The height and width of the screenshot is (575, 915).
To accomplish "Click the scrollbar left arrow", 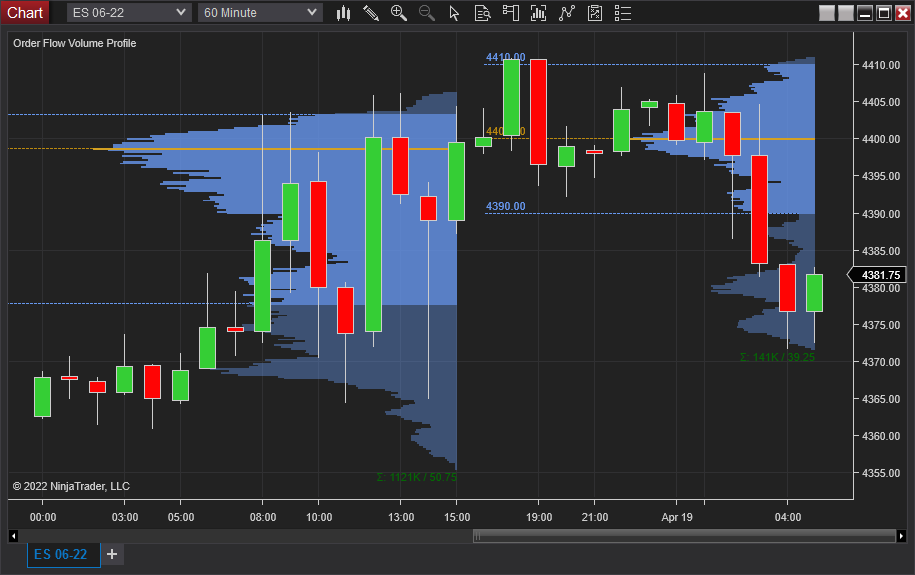I will point(13,536).
